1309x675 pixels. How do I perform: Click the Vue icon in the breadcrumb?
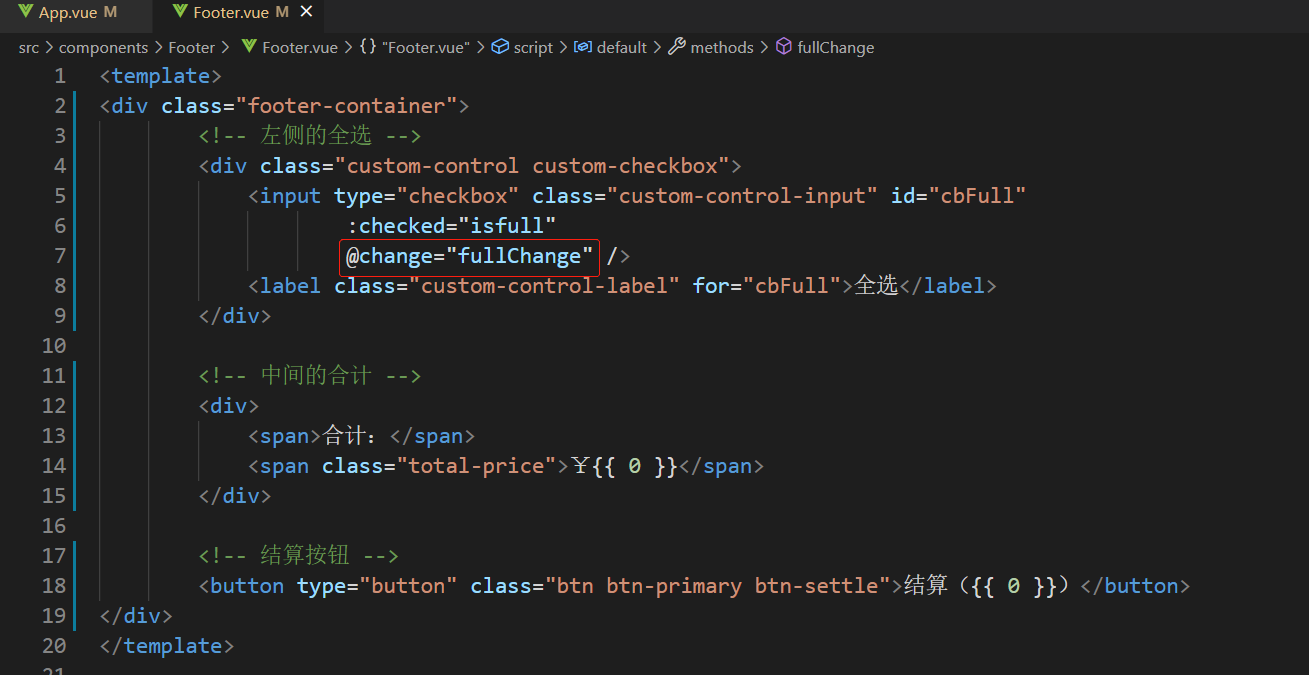(x=249, y=46)
